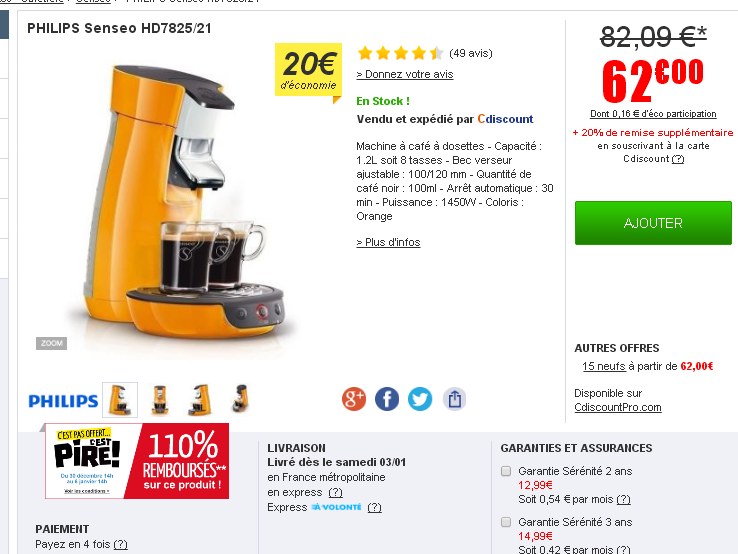Select the second product thumbnail
Image resolution: width=738 pixels, height=554 pixels.
tap(160, 400)
